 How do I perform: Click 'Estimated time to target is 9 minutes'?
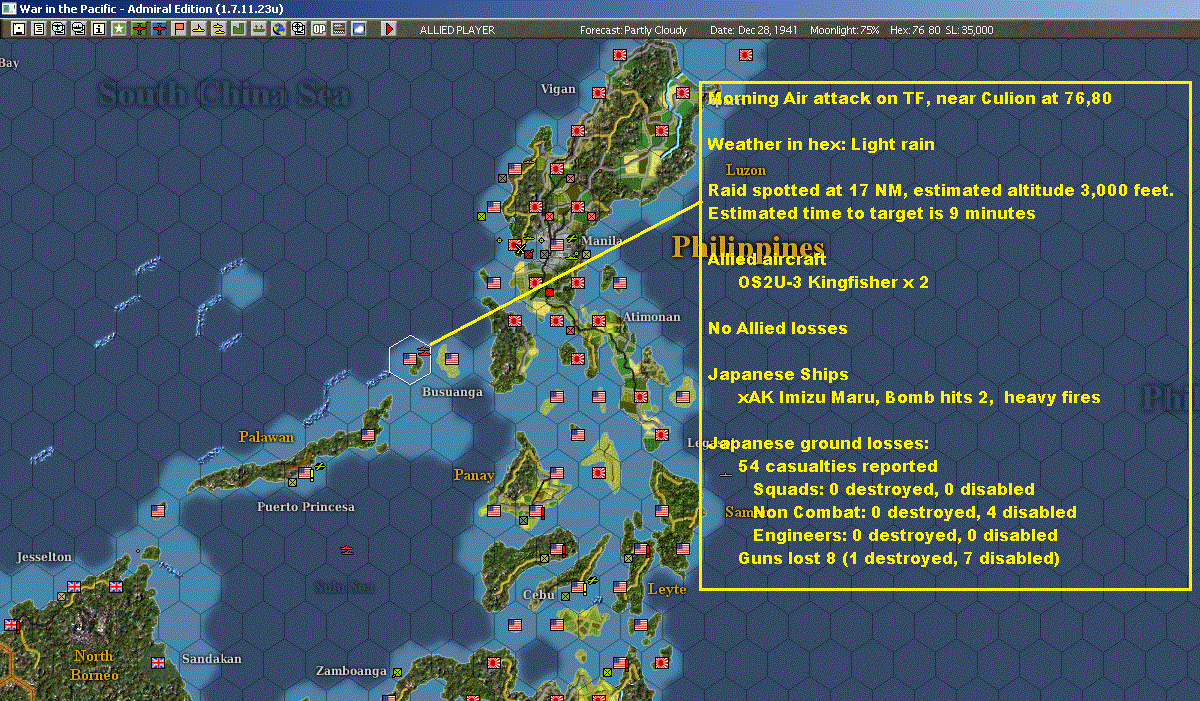point(871,214)
